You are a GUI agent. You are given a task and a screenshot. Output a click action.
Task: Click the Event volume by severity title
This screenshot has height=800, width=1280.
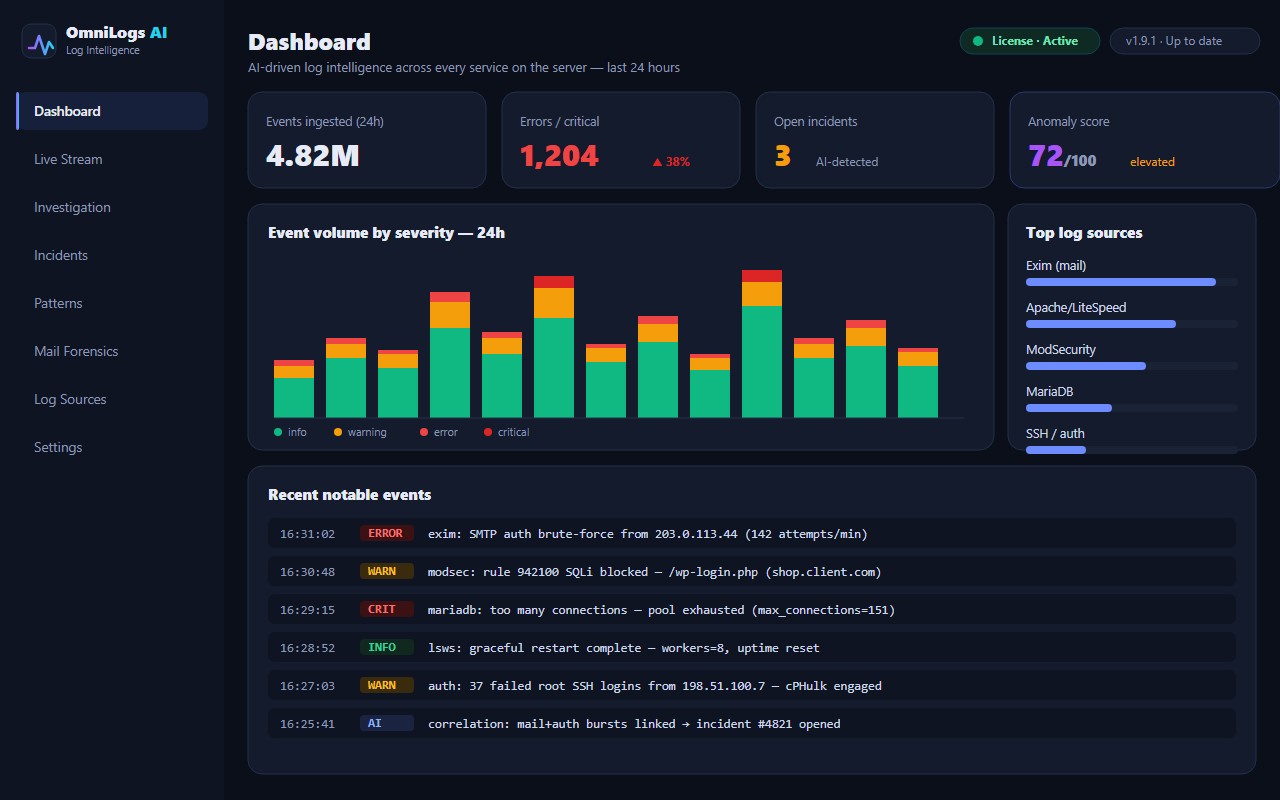tap(386, 233)
